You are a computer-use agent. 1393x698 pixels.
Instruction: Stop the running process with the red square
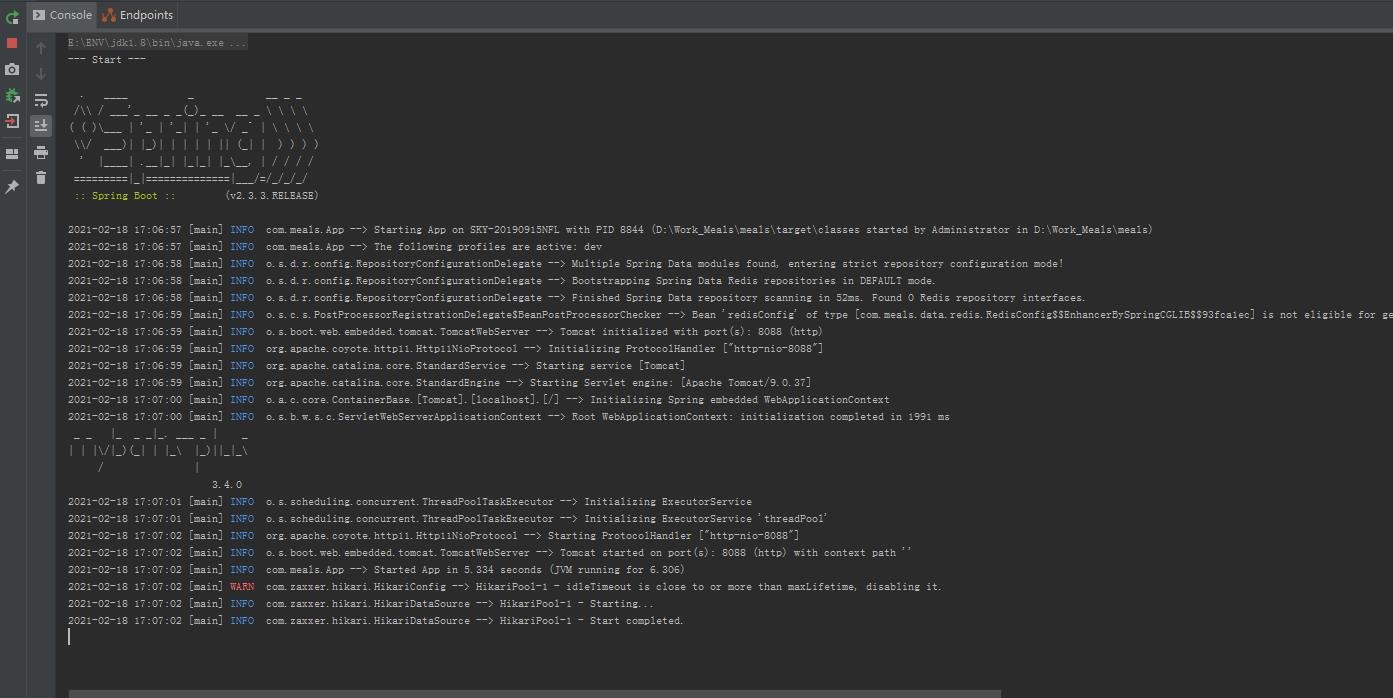(x=12, y=43)
